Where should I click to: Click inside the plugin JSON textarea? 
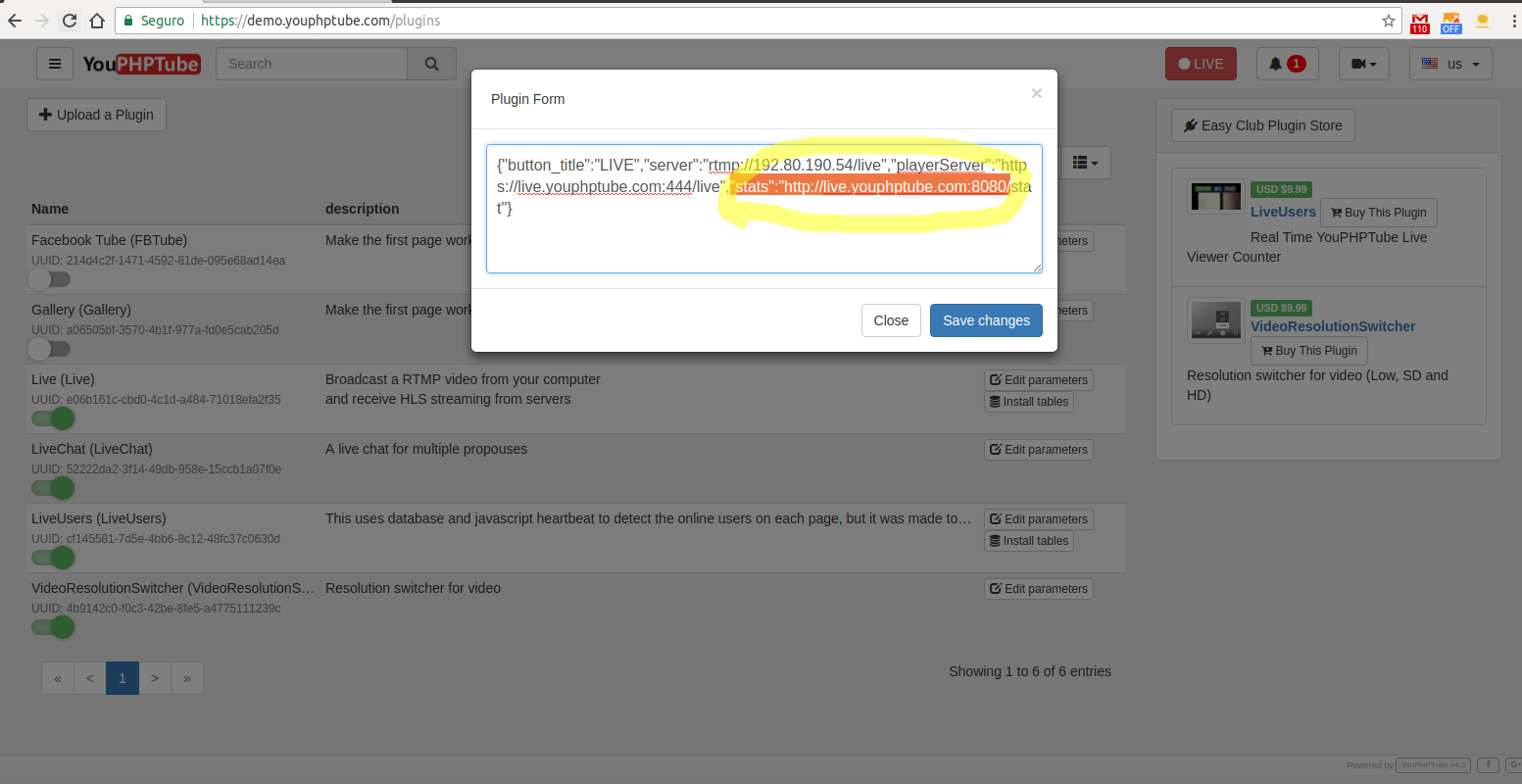coord(763,209)
